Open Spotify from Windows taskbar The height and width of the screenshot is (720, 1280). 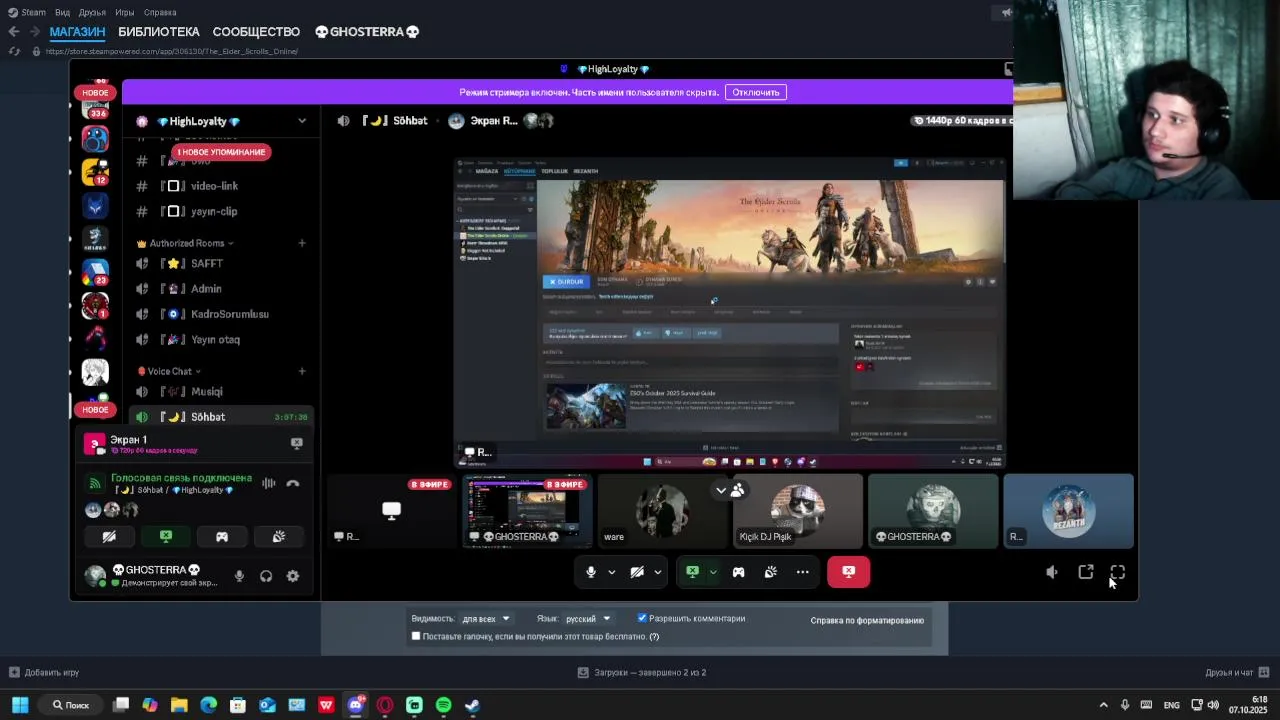[443, 705]
